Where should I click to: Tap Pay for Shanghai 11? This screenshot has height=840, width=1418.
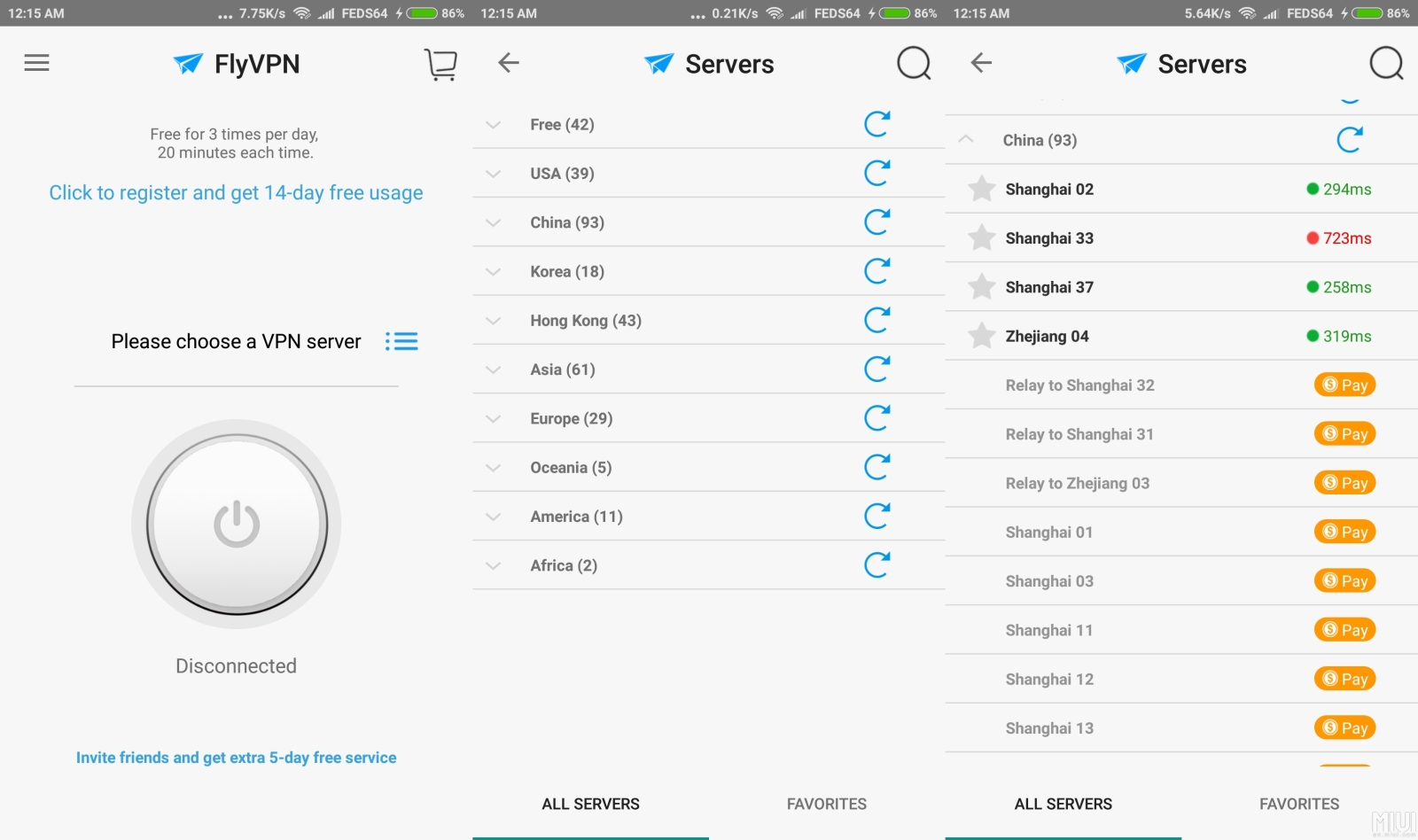tap(1344, 630)
